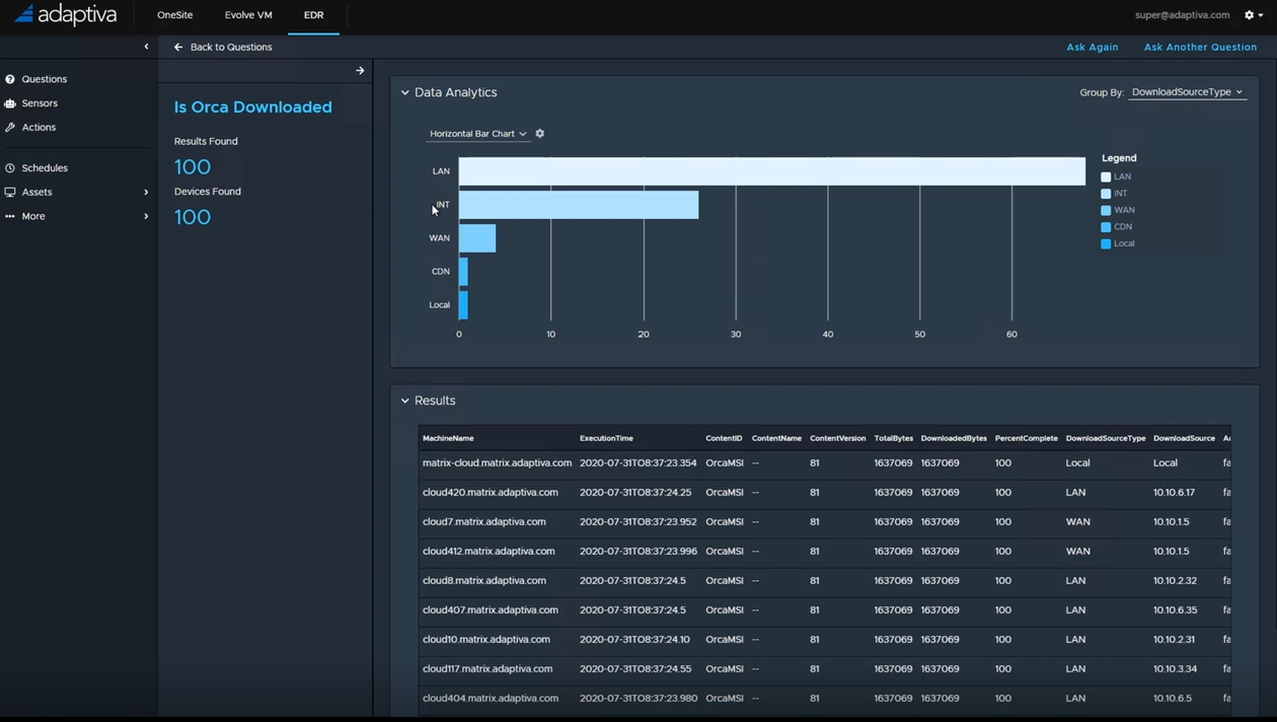This screenshot has height=722, width=1277.
Task: Open the chart settings gear icon
Action: tap(539, 133)
